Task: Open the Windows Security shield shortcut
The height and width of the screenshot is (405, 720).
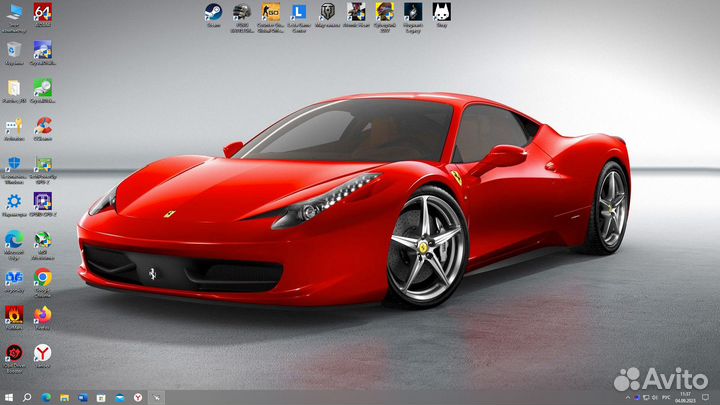Action: pyautogui.click(x=14, y=169)
